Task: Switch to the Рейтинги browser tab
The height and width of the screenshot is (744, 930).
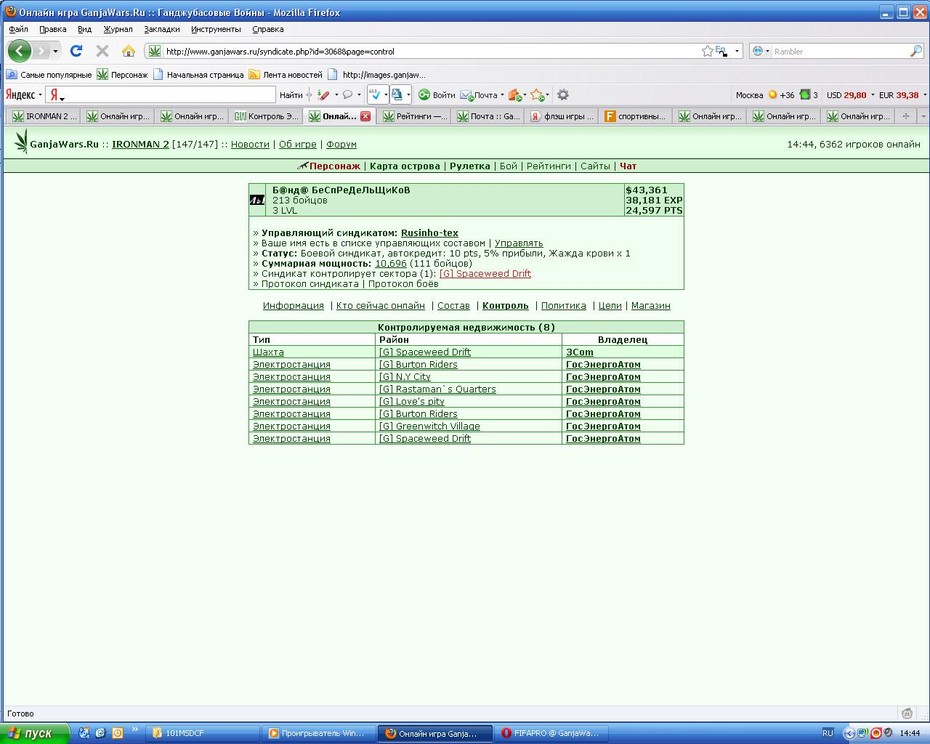Action: (x=415, y=116)
